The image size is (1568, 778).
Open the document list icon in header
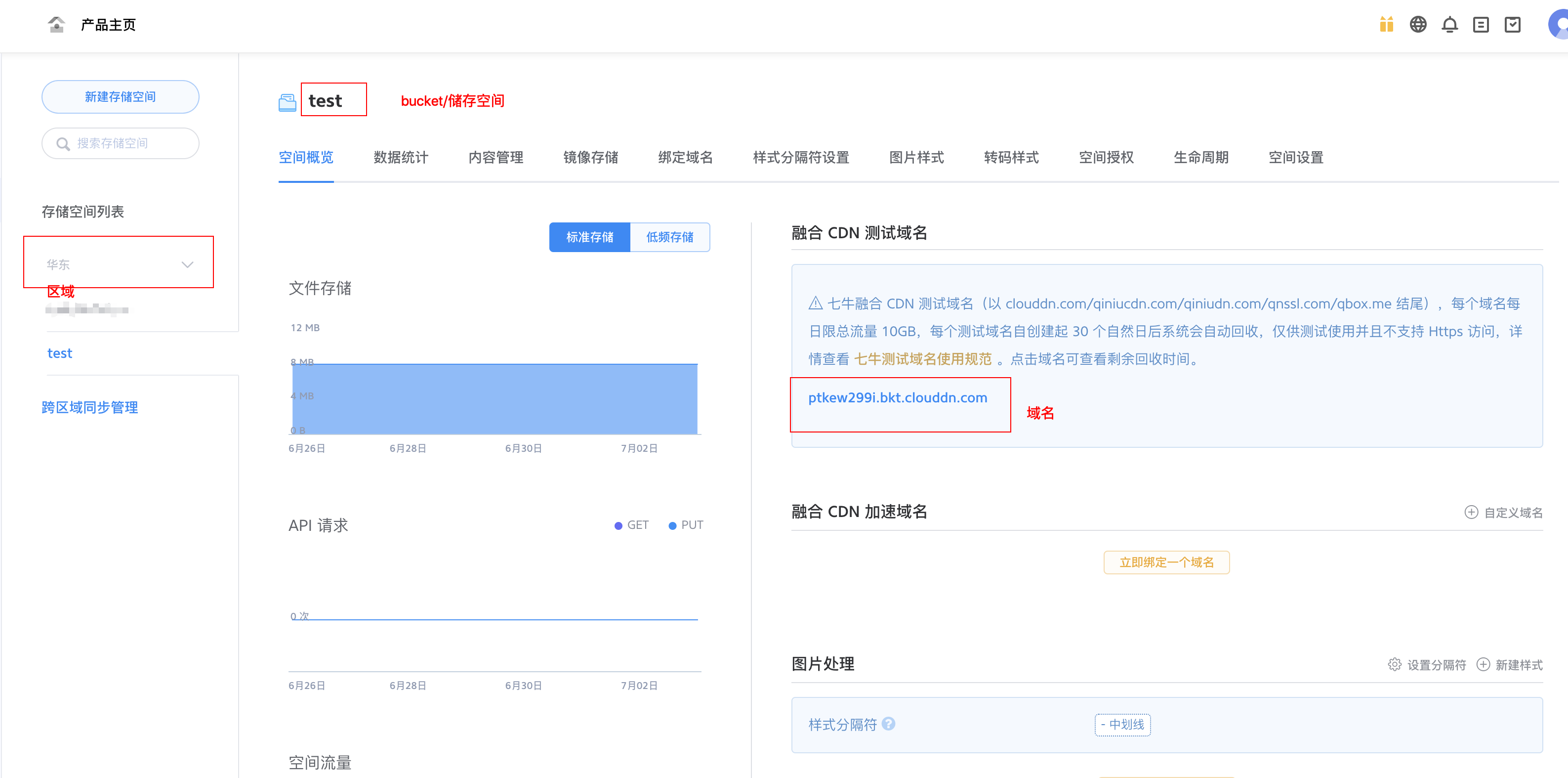(1481, 25)
